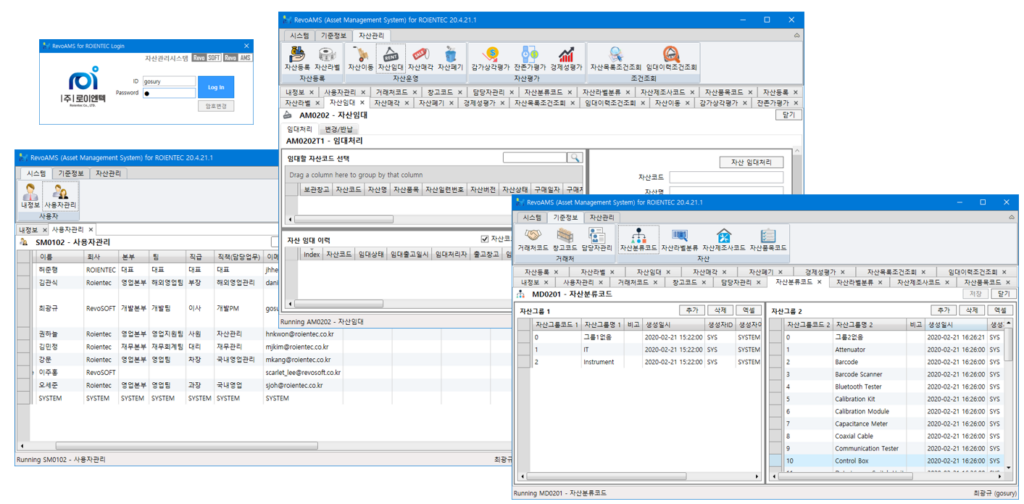1024x504 pixels.
Task: Close the 자산임대 document tab with its x
Action: click(x=362, y=102)
